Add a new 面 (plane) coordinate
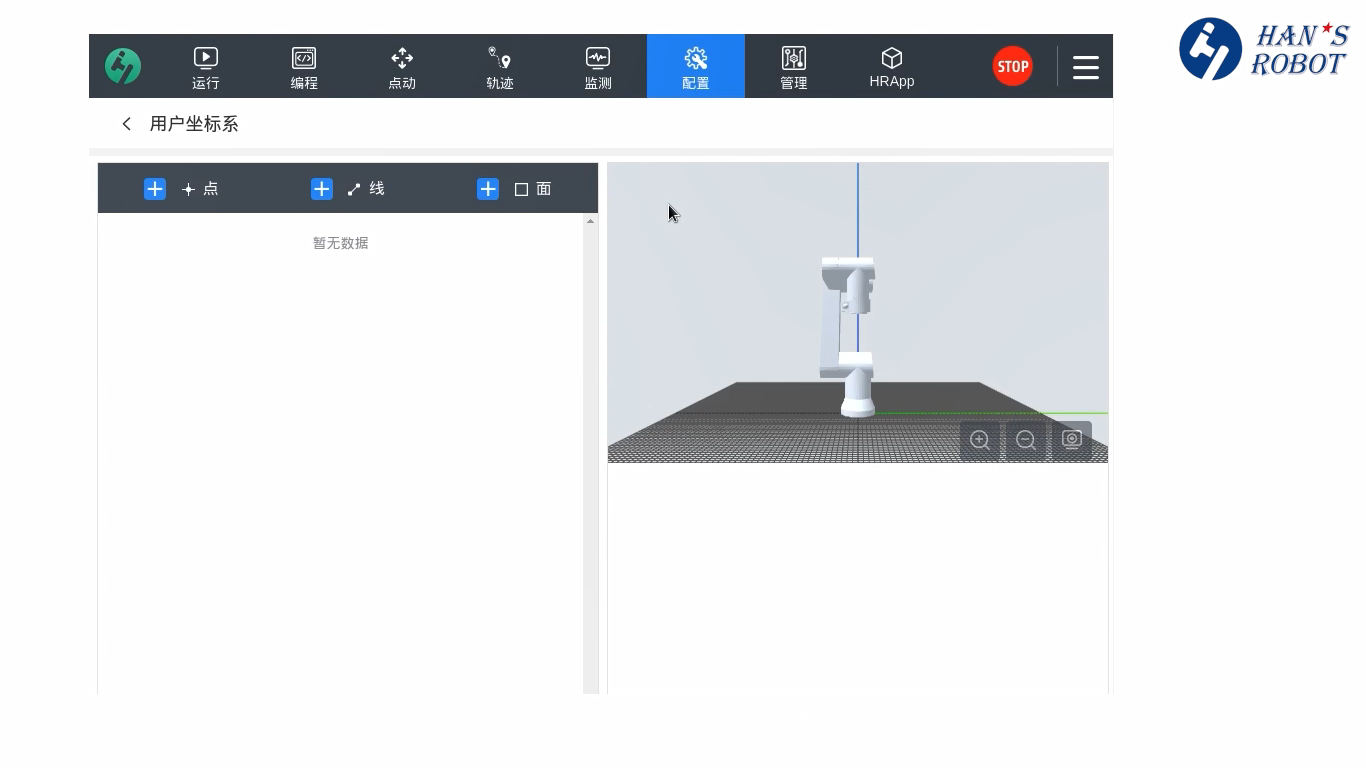The height and width of the screenshot is (768, 1366). 488,189
